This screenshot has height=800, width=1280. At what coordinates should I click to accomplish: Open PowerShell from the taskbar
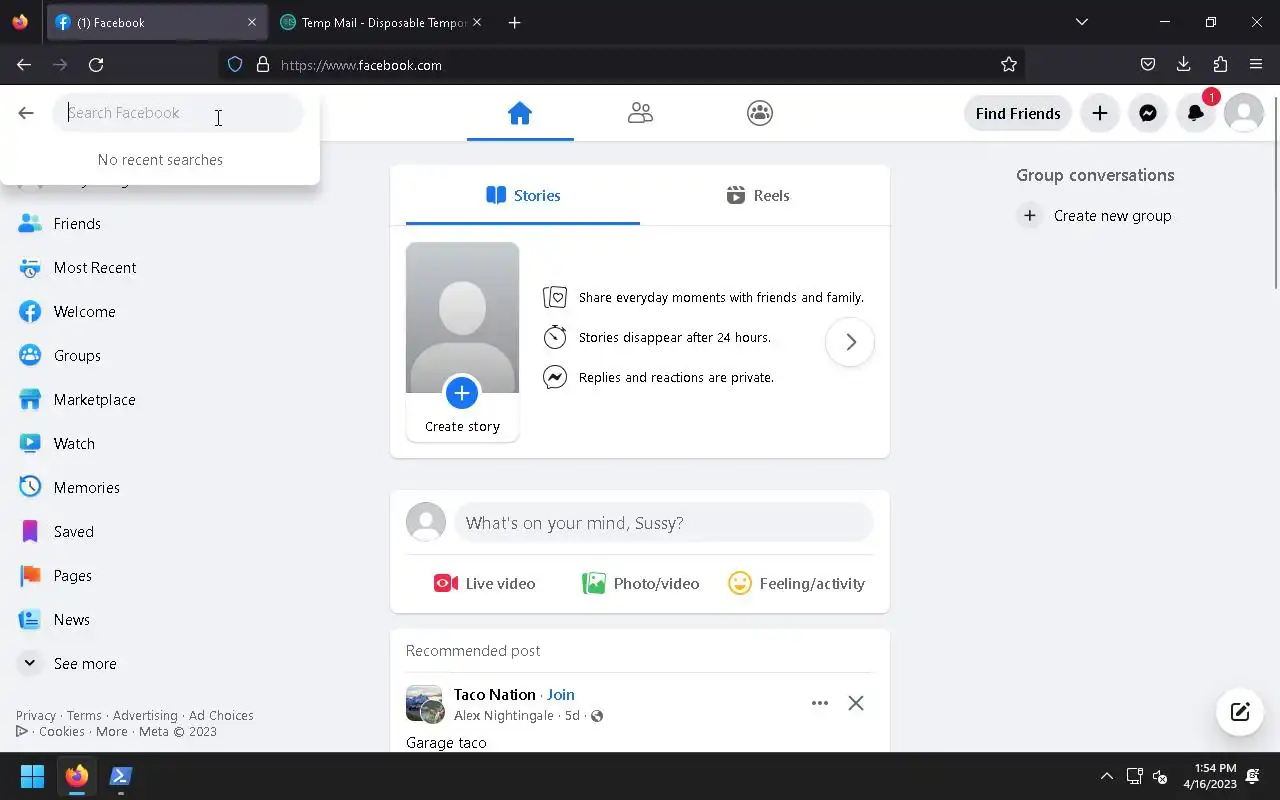pos(121,776)
